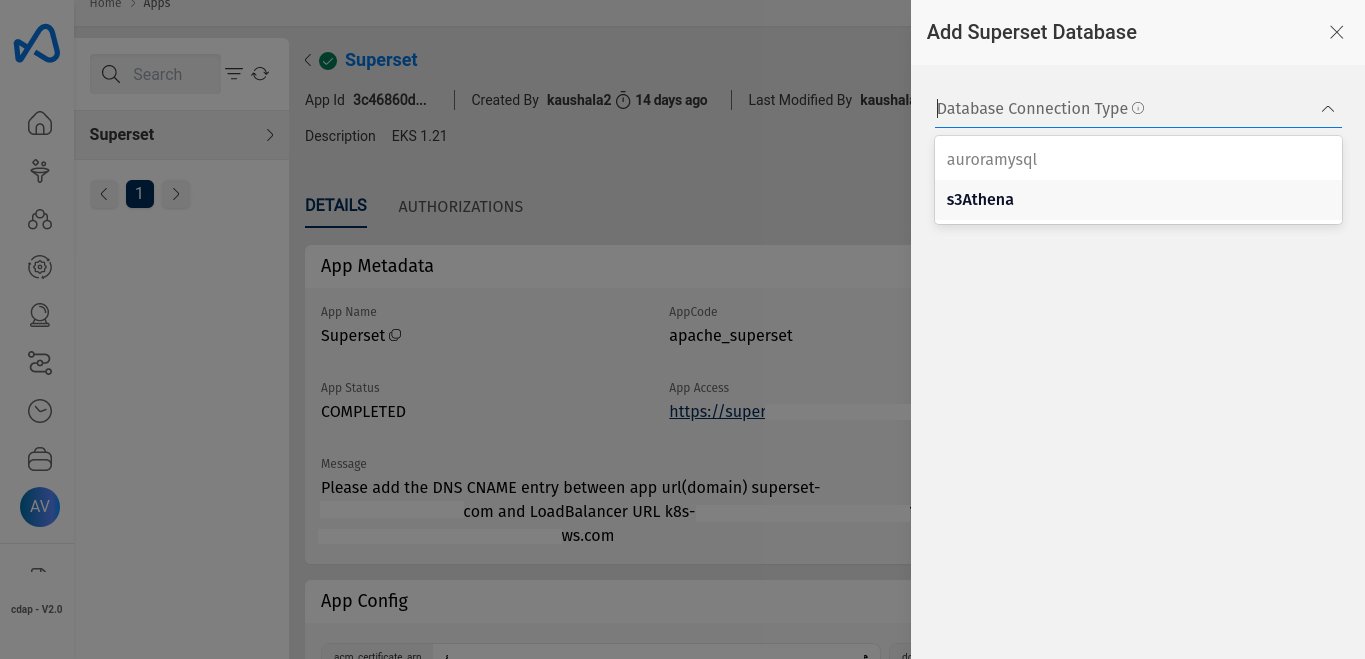Focus the Search input field
This screenshot has width=1365, height=659.
[x=156, y=74]
